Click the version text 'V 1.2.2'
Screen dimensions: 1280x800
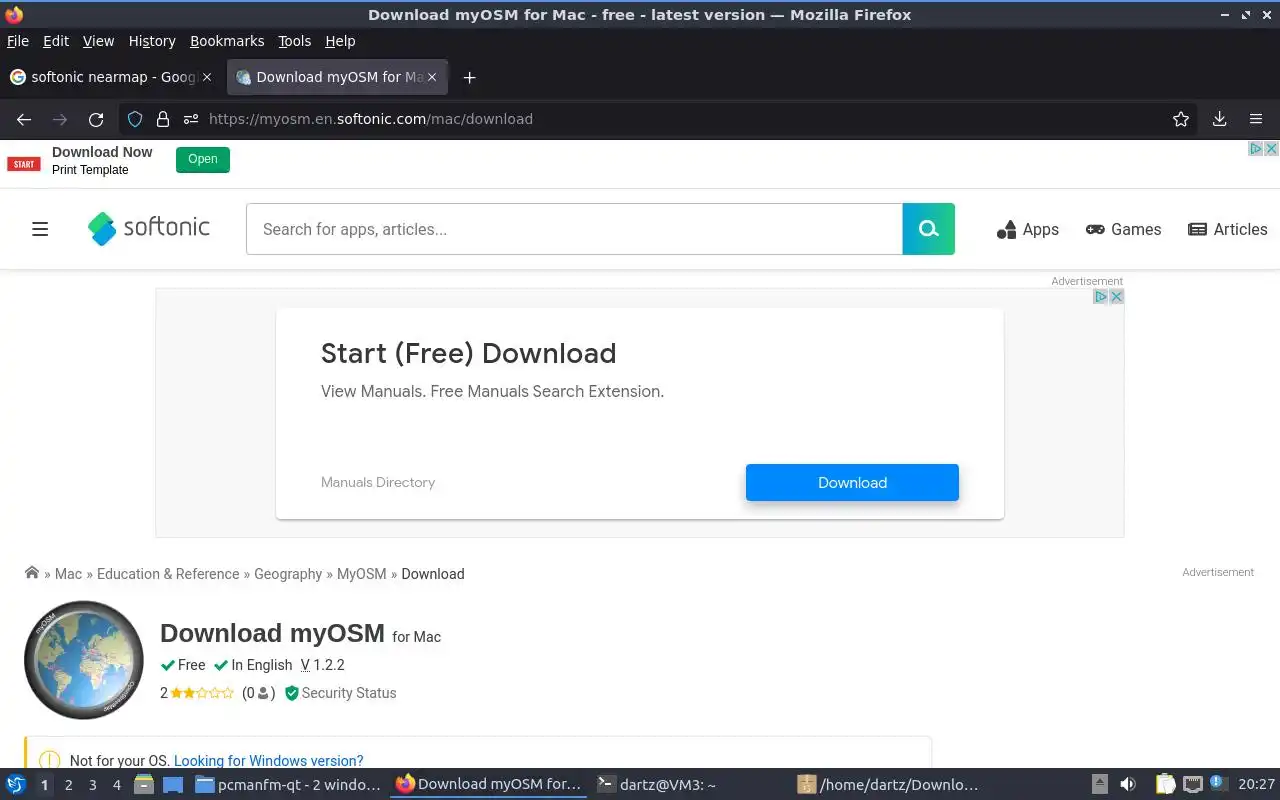tap(322, 665)
